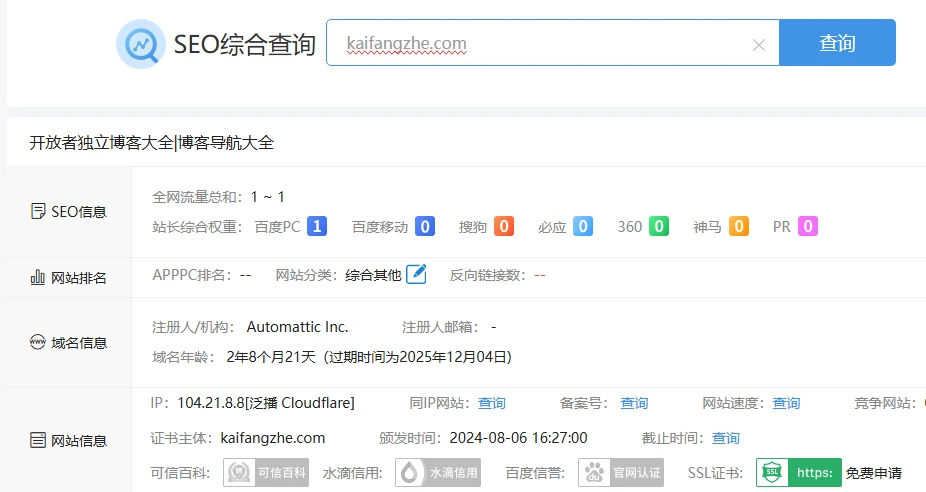
Task: Click the blue 查询 search button
Action: click(837, 43)
